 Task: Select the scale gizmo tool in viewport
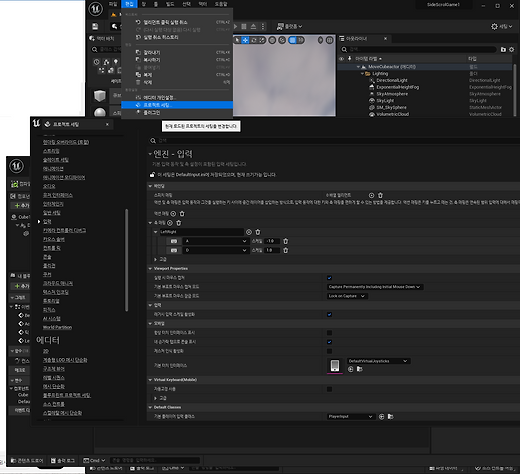[262, 40]
